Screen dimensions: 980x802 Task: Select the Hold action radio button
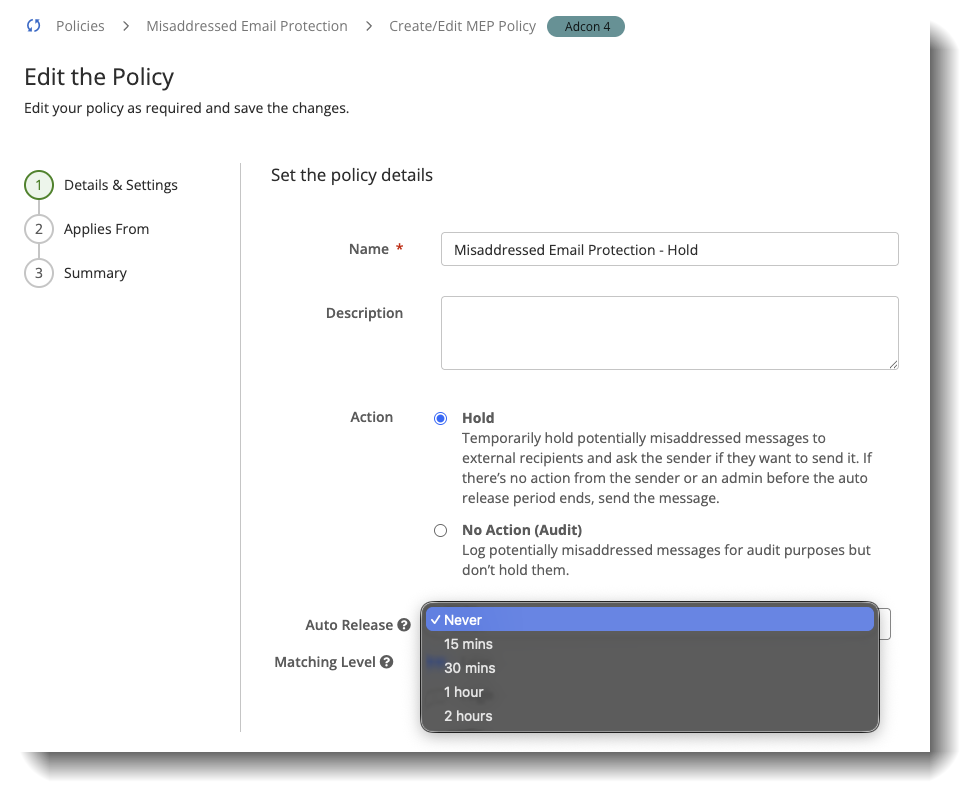pyautogui.click(x=441, y=418)
